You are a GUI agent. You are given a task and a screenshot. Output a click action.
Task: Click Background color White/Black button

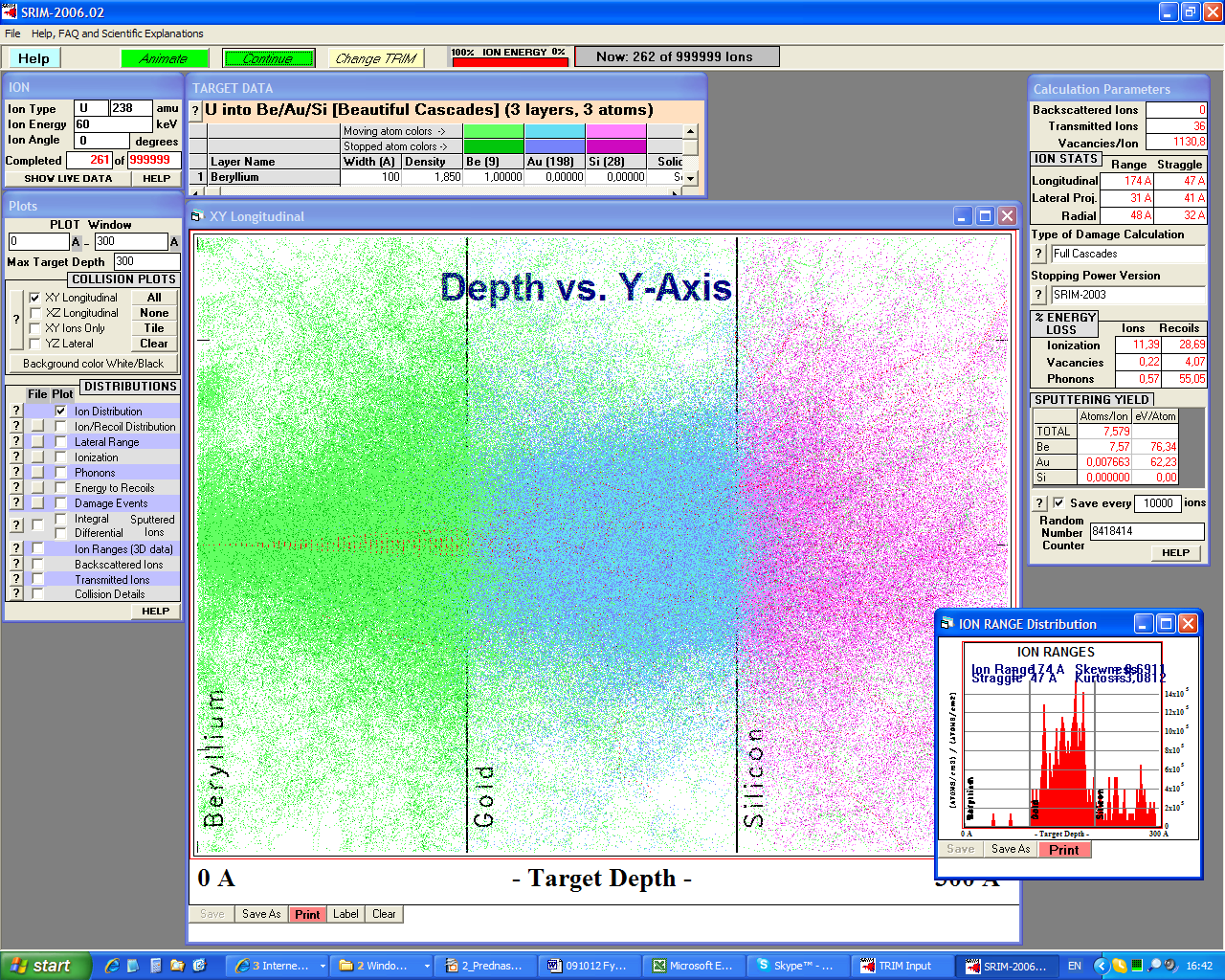(94, 364)
